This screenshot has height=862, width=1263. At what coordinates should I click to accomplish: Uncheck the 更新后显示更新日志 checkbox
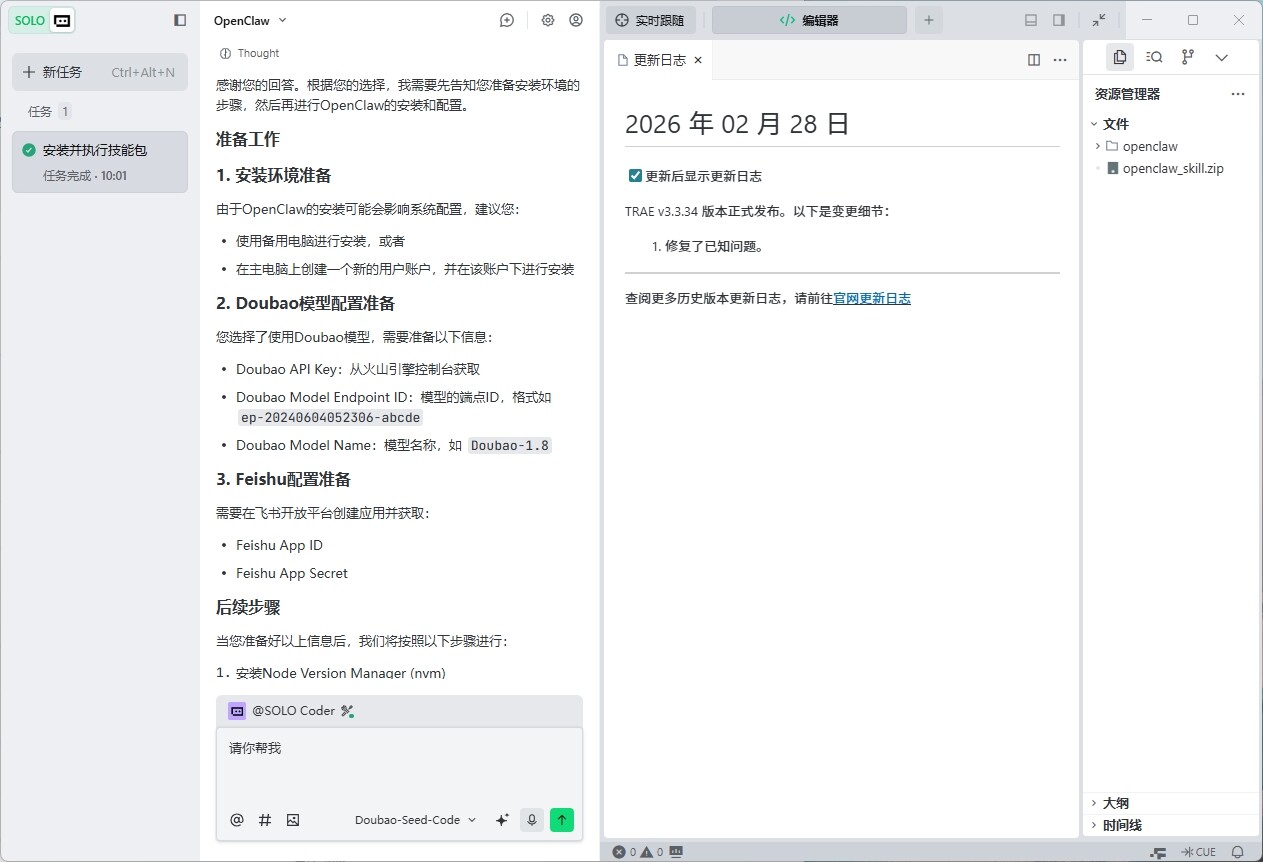click(x=635, y=176)
